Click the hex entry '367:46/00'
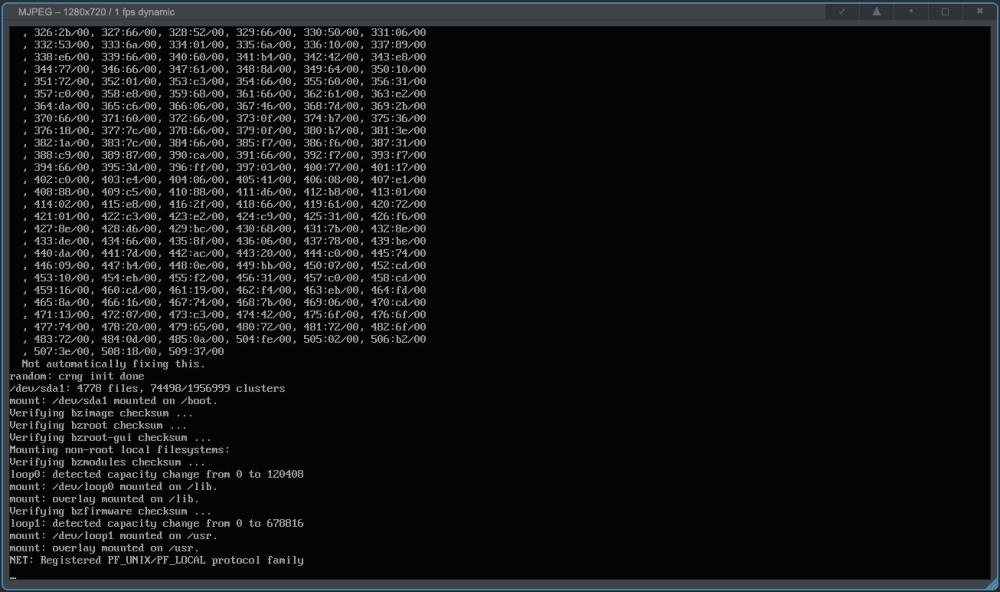This screenshot has width=1000, height=592. 263,106
